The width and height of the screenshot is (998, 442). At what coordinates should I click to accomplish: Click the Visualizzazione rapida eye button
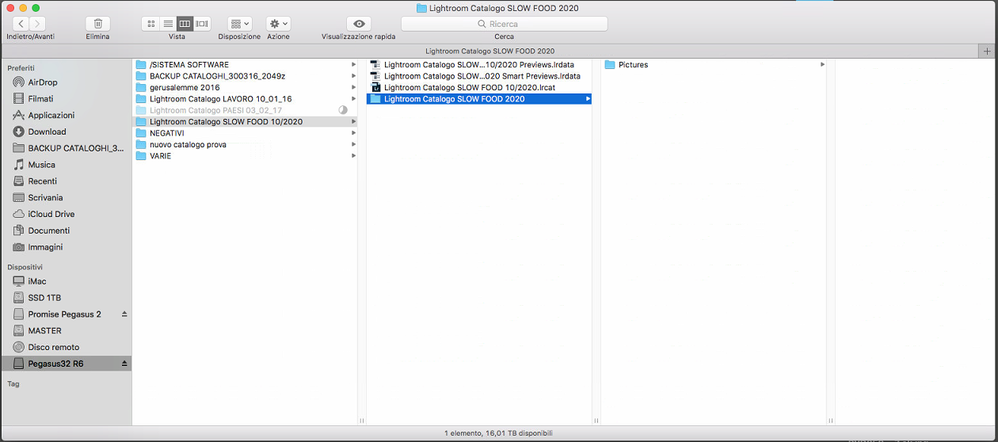click(x=359, y=24)
